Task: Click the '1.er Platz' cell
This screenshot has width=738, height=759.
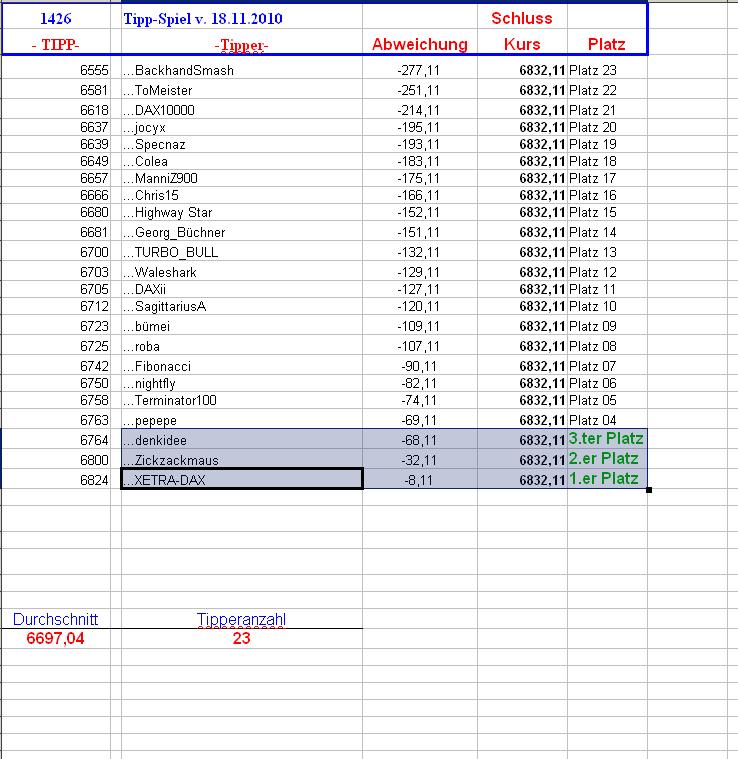Action: [607, 478]
